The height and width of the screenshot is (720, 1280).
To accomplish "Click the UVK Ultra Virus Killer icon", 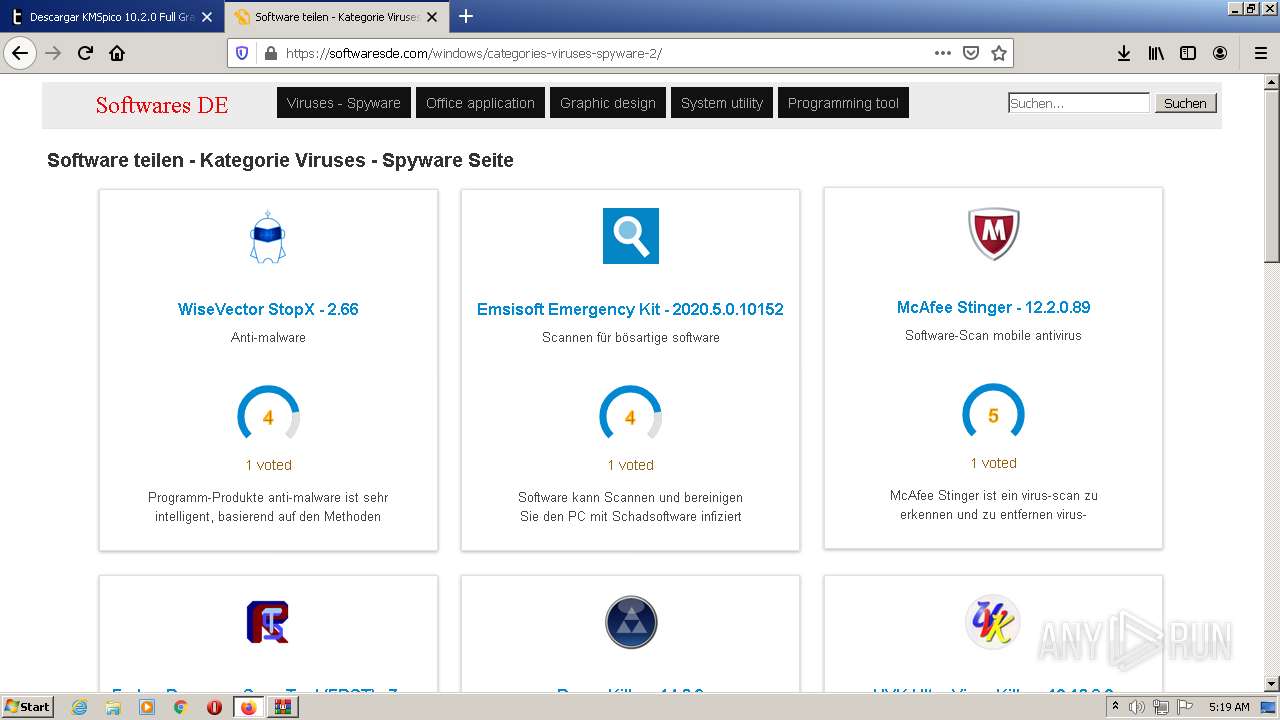I will (x=993, y=621).
